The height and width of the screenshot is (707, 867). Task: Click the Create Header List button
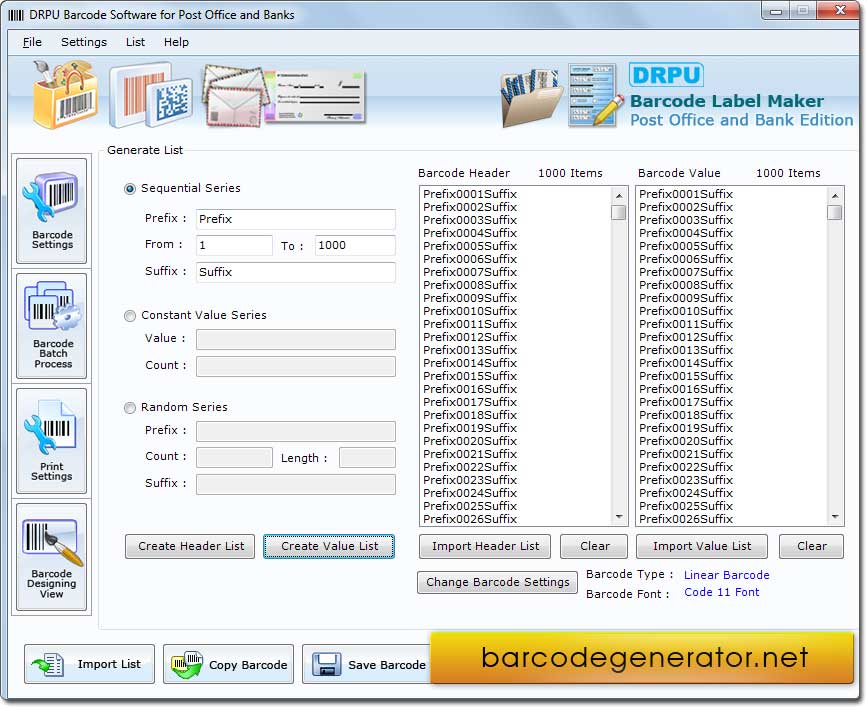(x=190, y=546)
